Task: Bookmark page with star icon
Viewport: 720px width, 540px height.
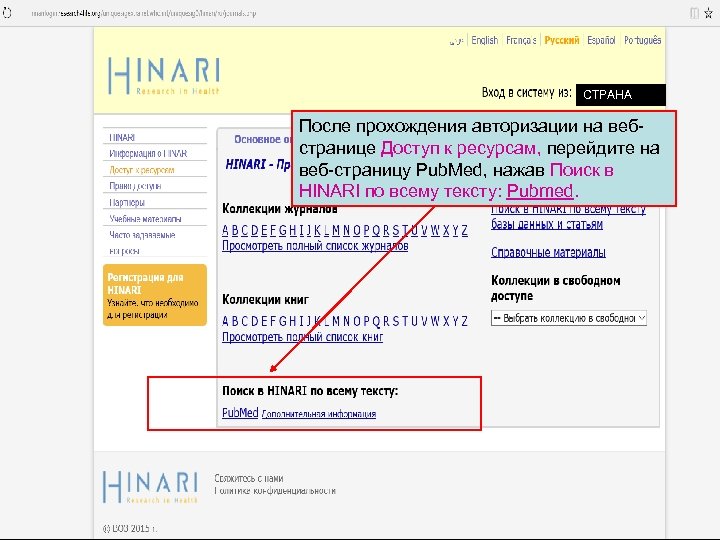Action: [x=709, y=13]
